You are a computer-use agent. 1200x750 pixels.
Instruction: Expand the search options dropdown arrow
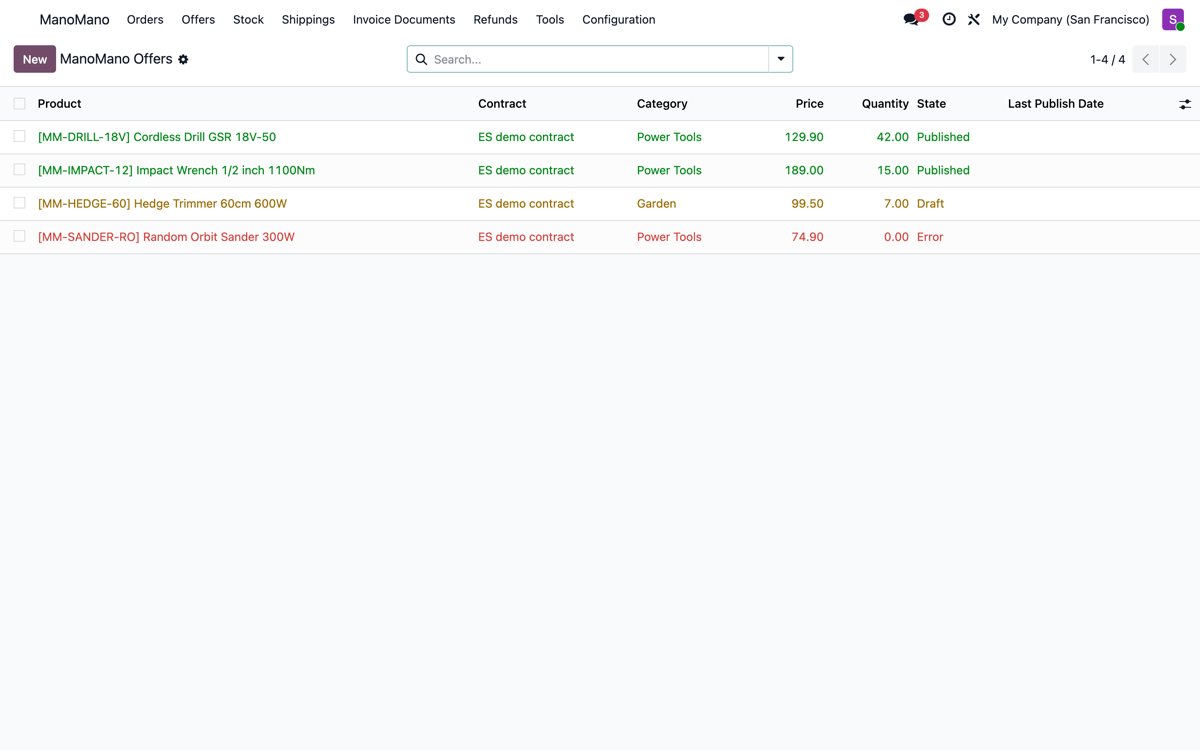(781, 60)
